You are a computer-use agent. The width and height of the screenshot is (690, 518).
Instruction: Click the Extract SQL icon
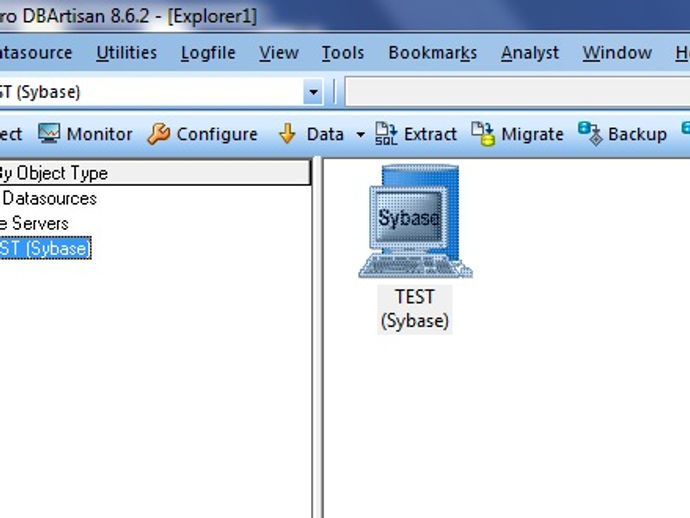pyautogui.click(x=386, y=133)
